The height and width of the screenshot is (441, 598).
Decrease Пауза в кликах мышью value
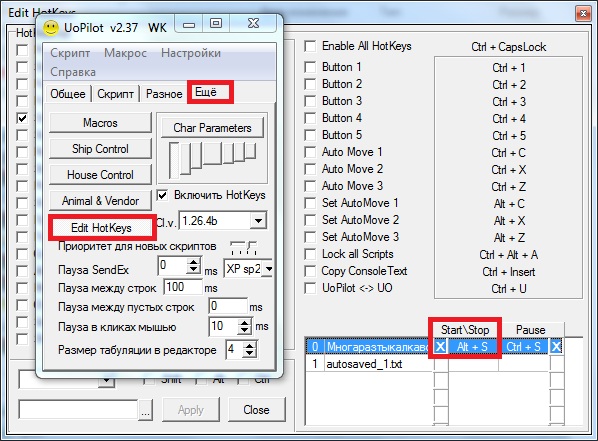tap(244, 330)
